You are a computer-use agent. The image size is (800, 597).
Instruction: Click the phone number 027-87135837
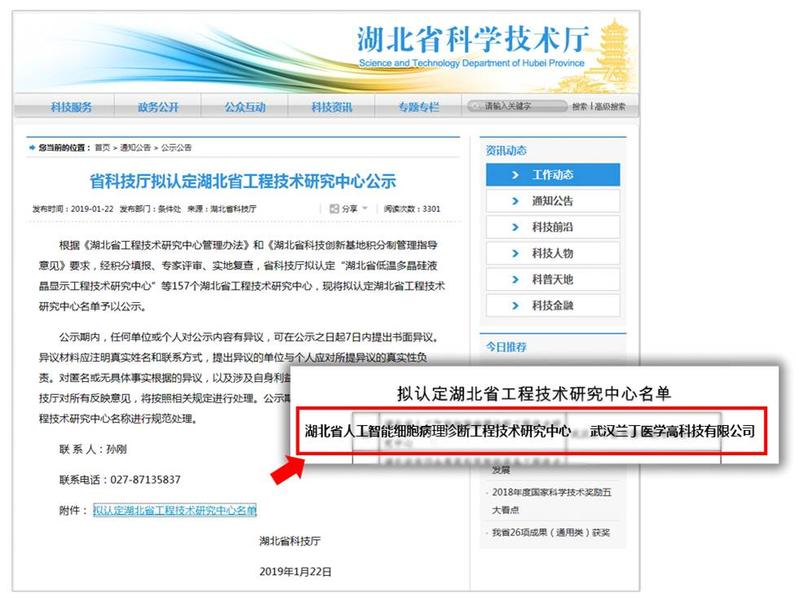tap(145, 480)
